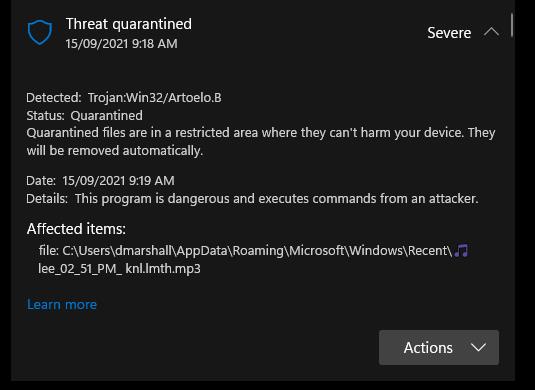Click the Status: Quarantined line
535x390 pixels.
85,116
